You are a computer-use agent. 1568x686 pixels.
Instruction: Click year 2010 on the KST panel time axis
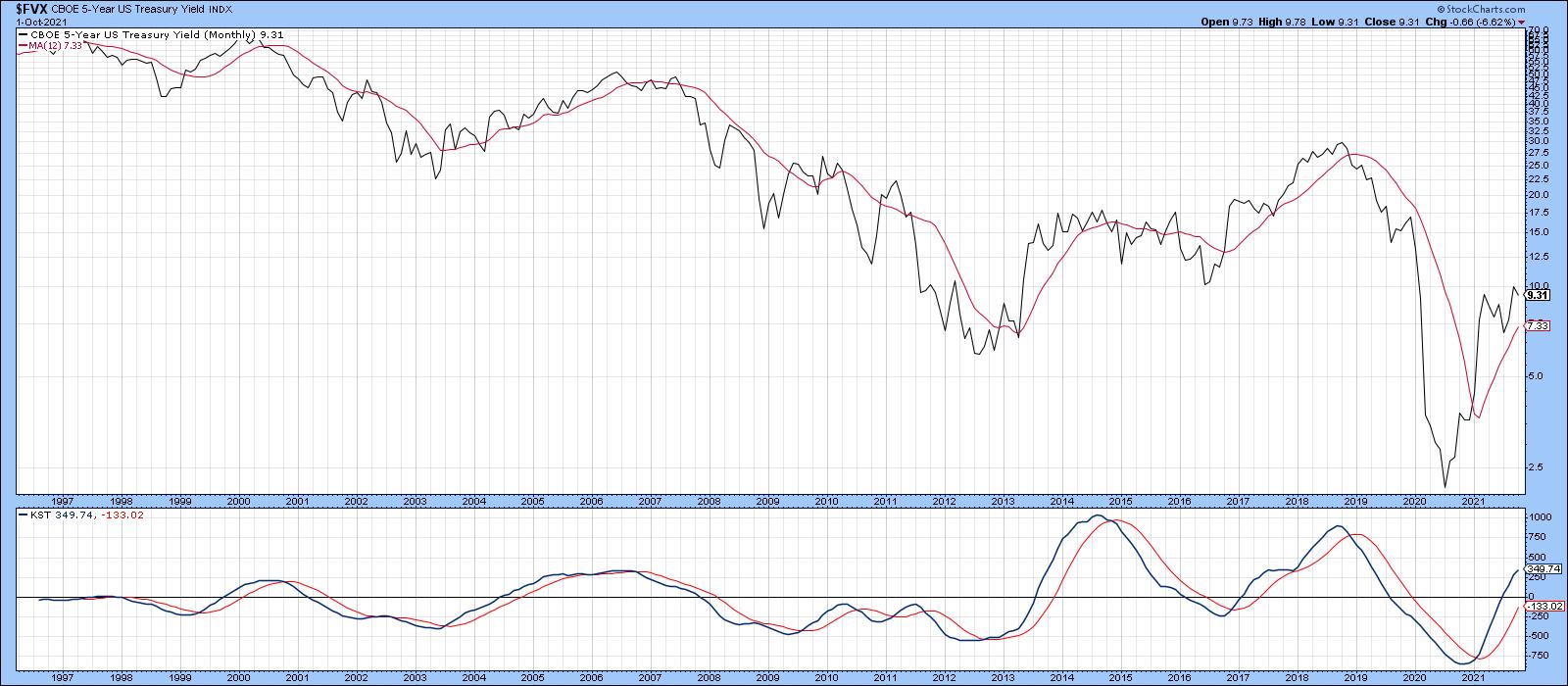[826, 676]
